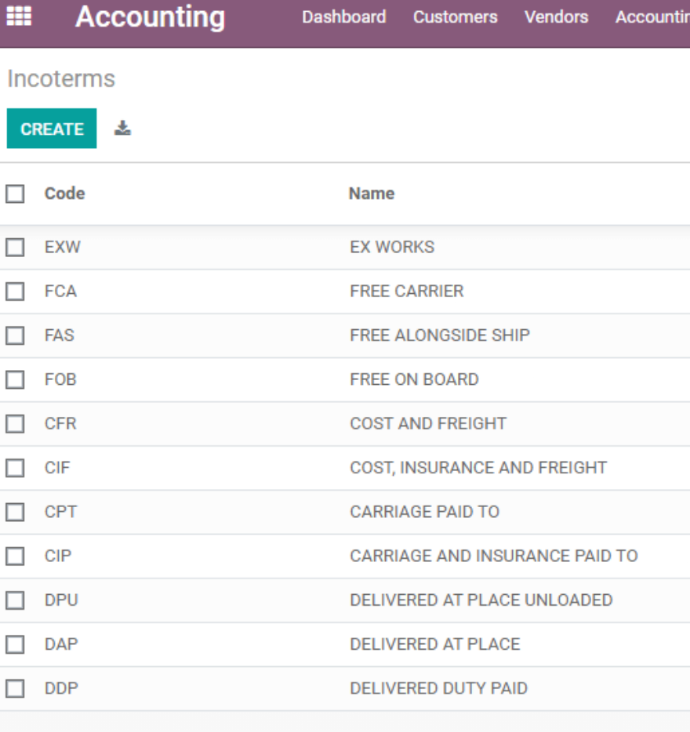690x732 pixels.
Task: Check the DAP row checkbox
Action: [x=15, y=644]
